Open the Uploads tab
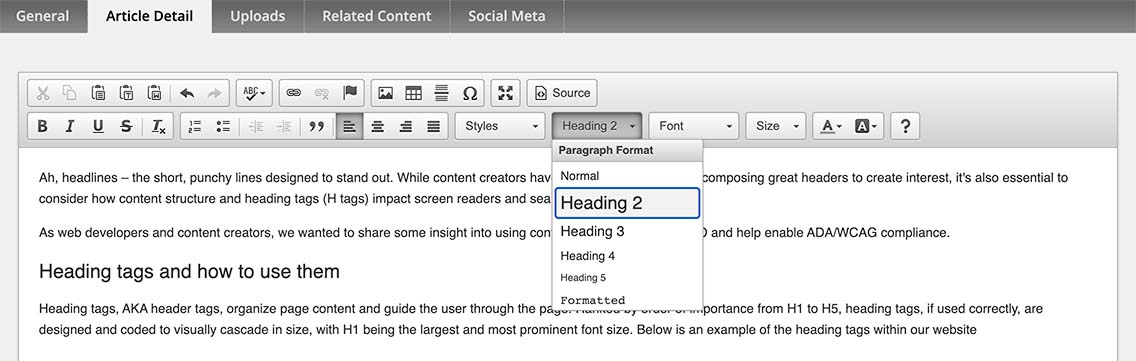Viewport: 1136px width, 361px height. (257, 16)
